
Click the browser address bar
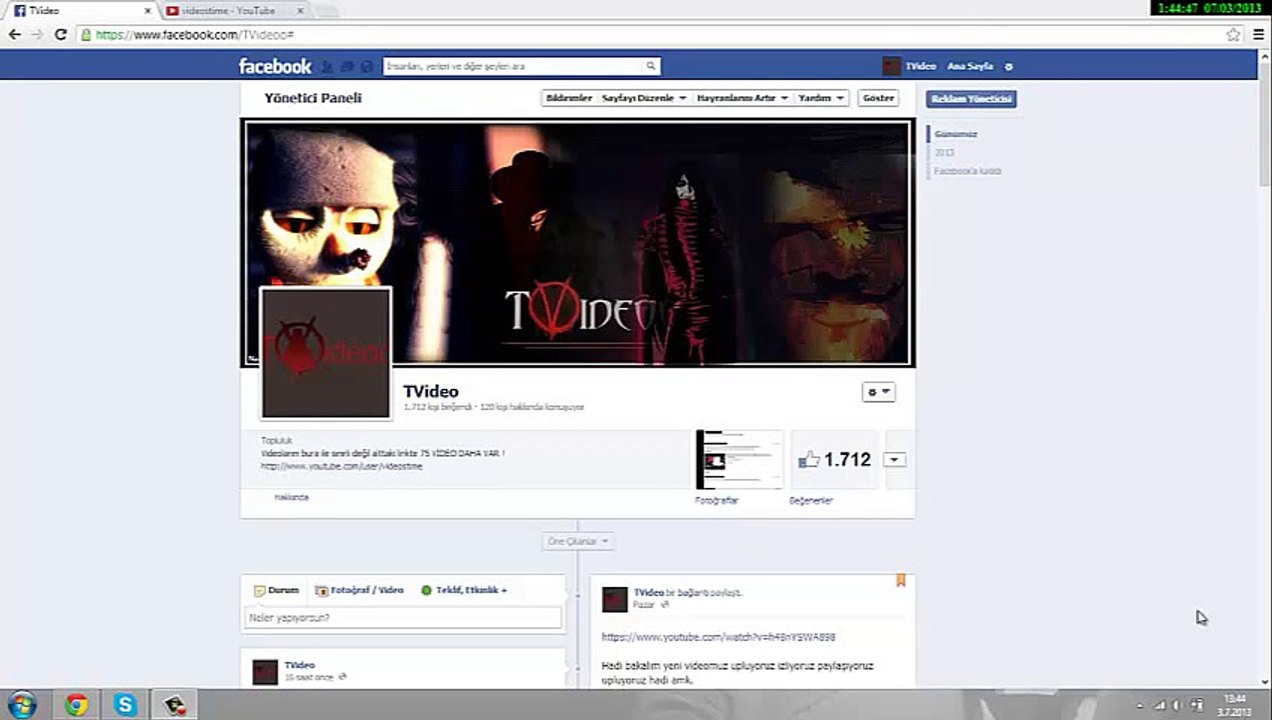(x=650, y=34)
